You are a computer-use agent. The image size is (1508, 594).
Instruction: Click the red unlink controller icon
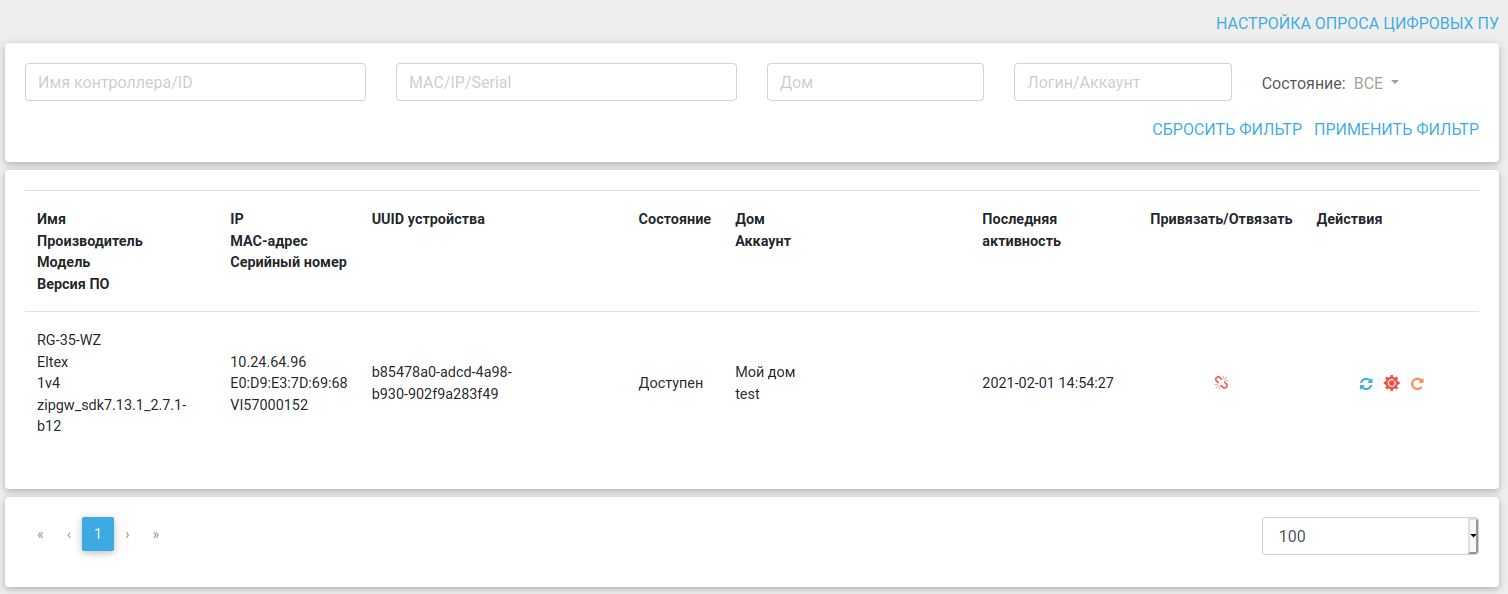pos(1221,383)
